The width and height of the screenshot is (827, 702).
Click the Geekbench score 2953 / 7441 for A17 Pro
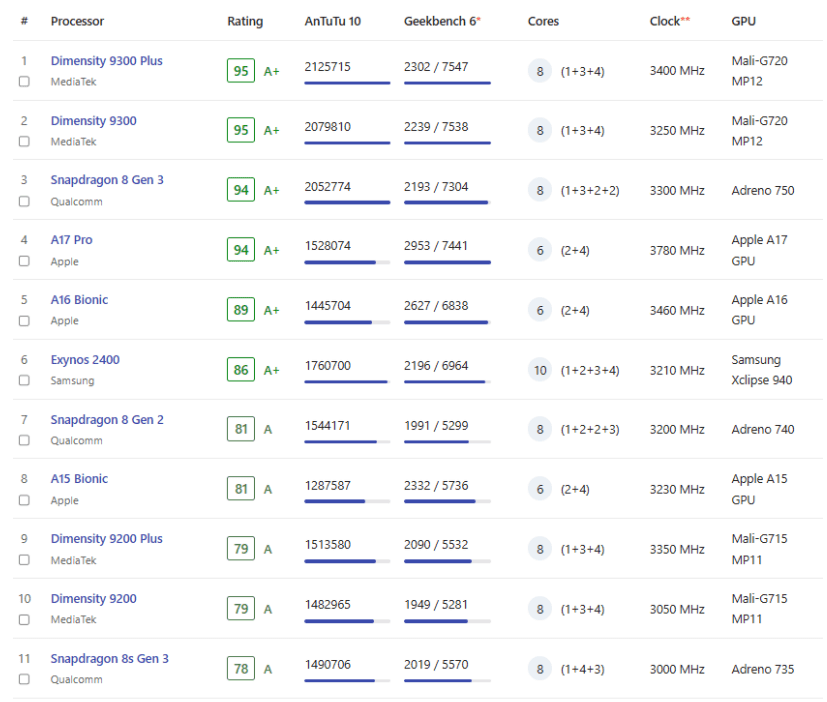click(436, 246)
